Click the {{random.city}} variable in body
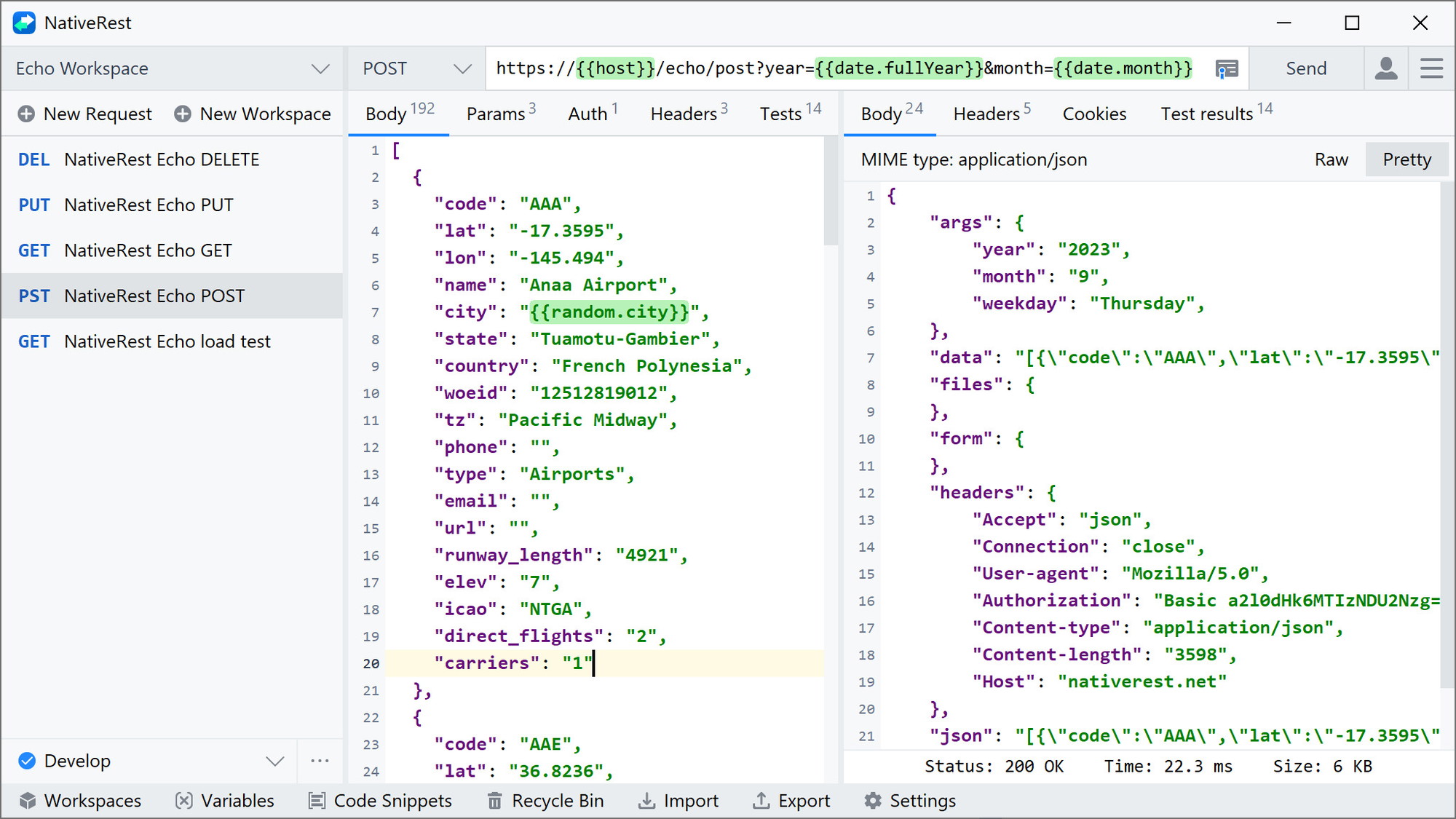 click(609, 312)
